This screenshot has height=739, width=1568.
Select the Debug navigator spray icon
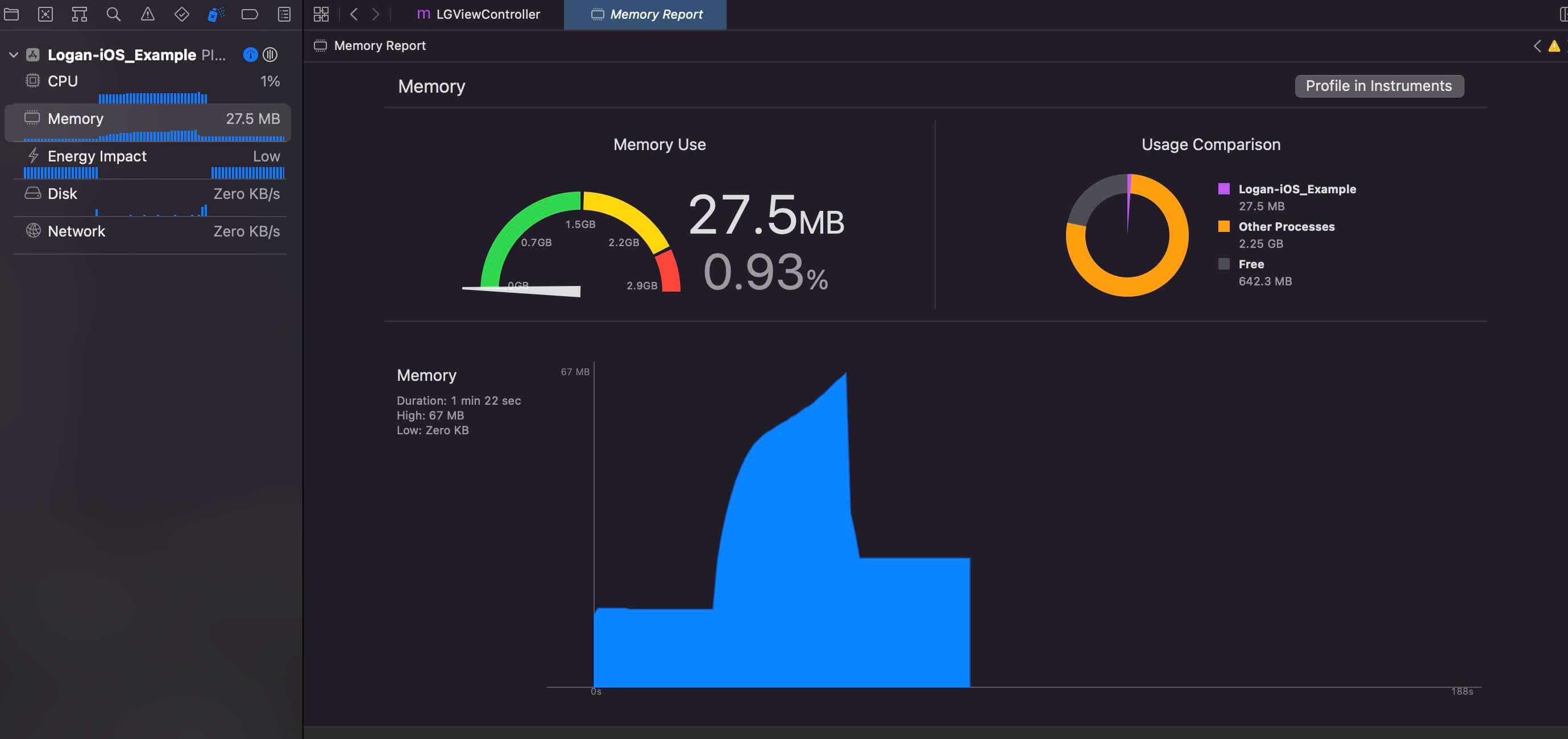pos(215,14)
